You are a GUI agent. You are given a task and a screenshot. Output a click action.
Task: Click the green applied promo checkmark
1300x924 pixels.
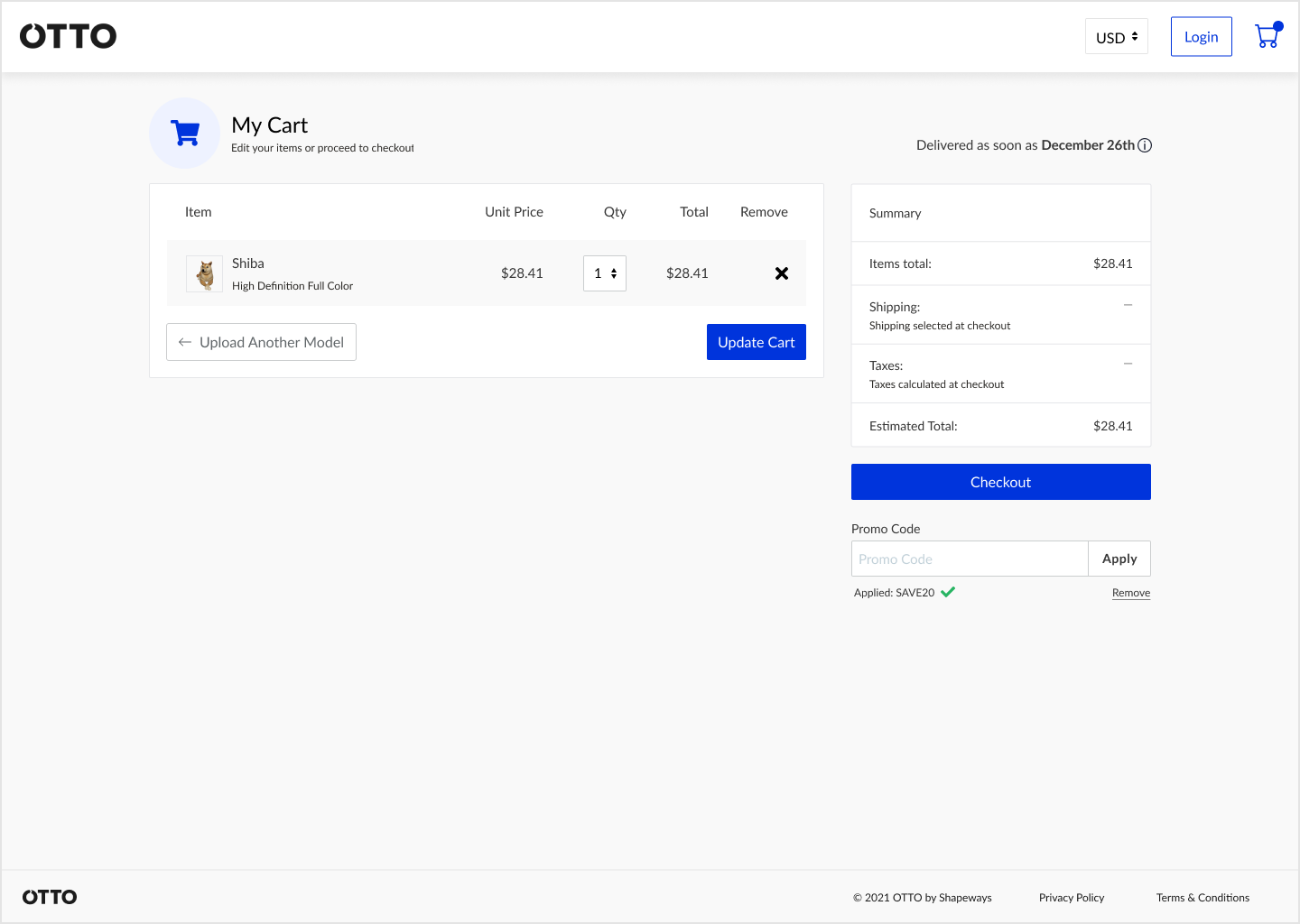[x=948, y=592]
